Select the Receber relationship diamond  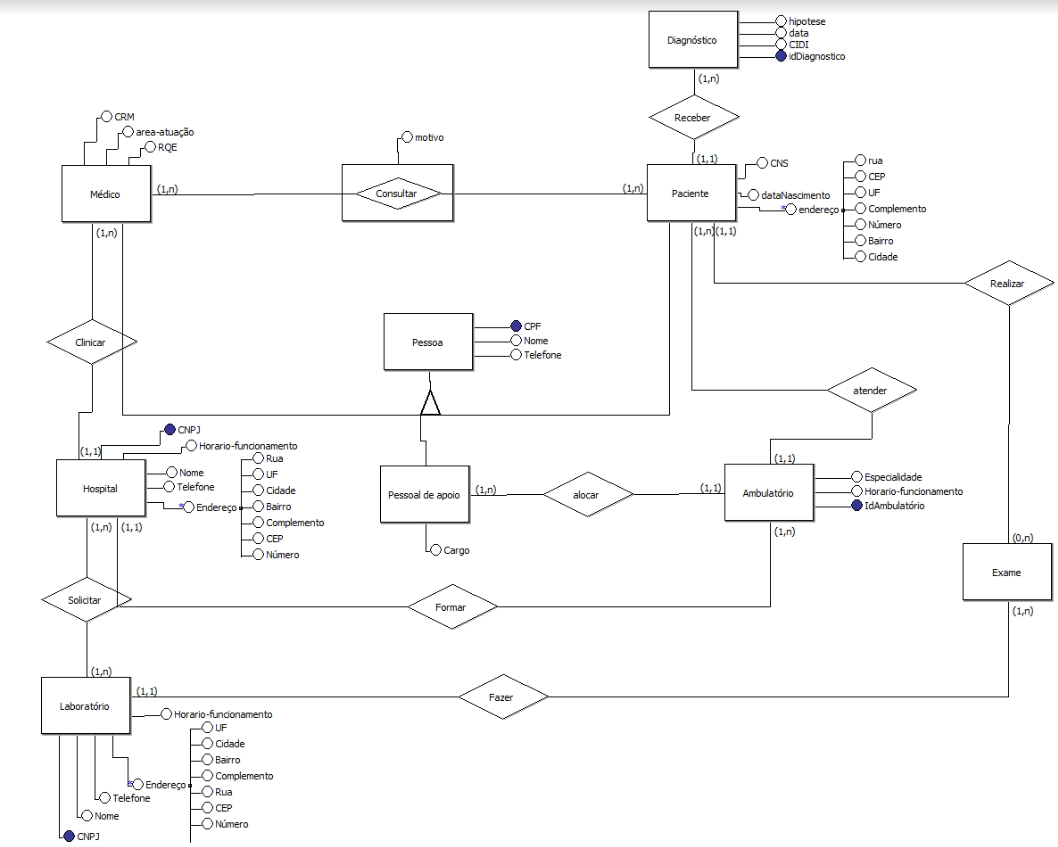point(693,116)
